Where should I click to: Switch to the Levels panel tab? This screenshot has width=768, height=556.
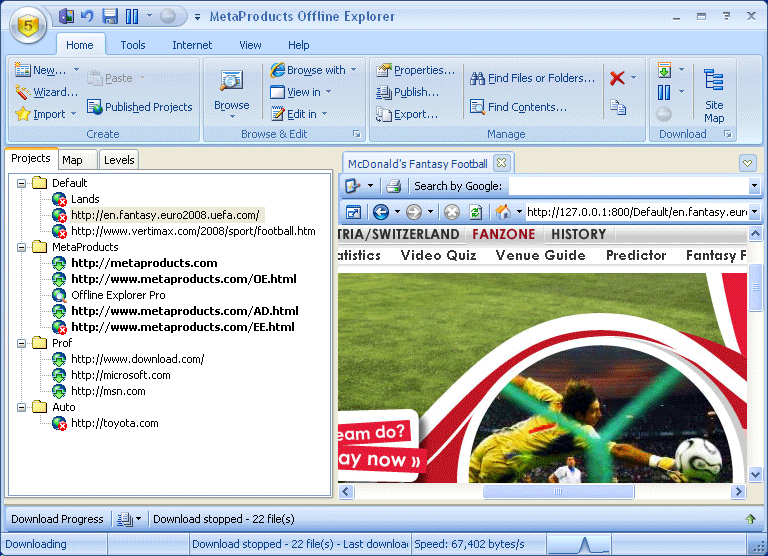pyautogui.click(x=119, y=160)
